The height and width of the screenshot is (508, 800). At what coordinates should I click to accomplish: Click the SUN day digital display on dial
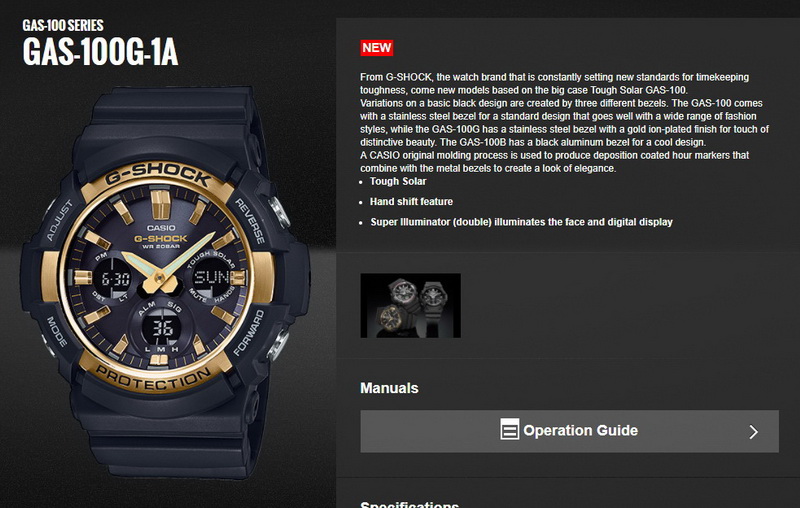click(211, 278)
